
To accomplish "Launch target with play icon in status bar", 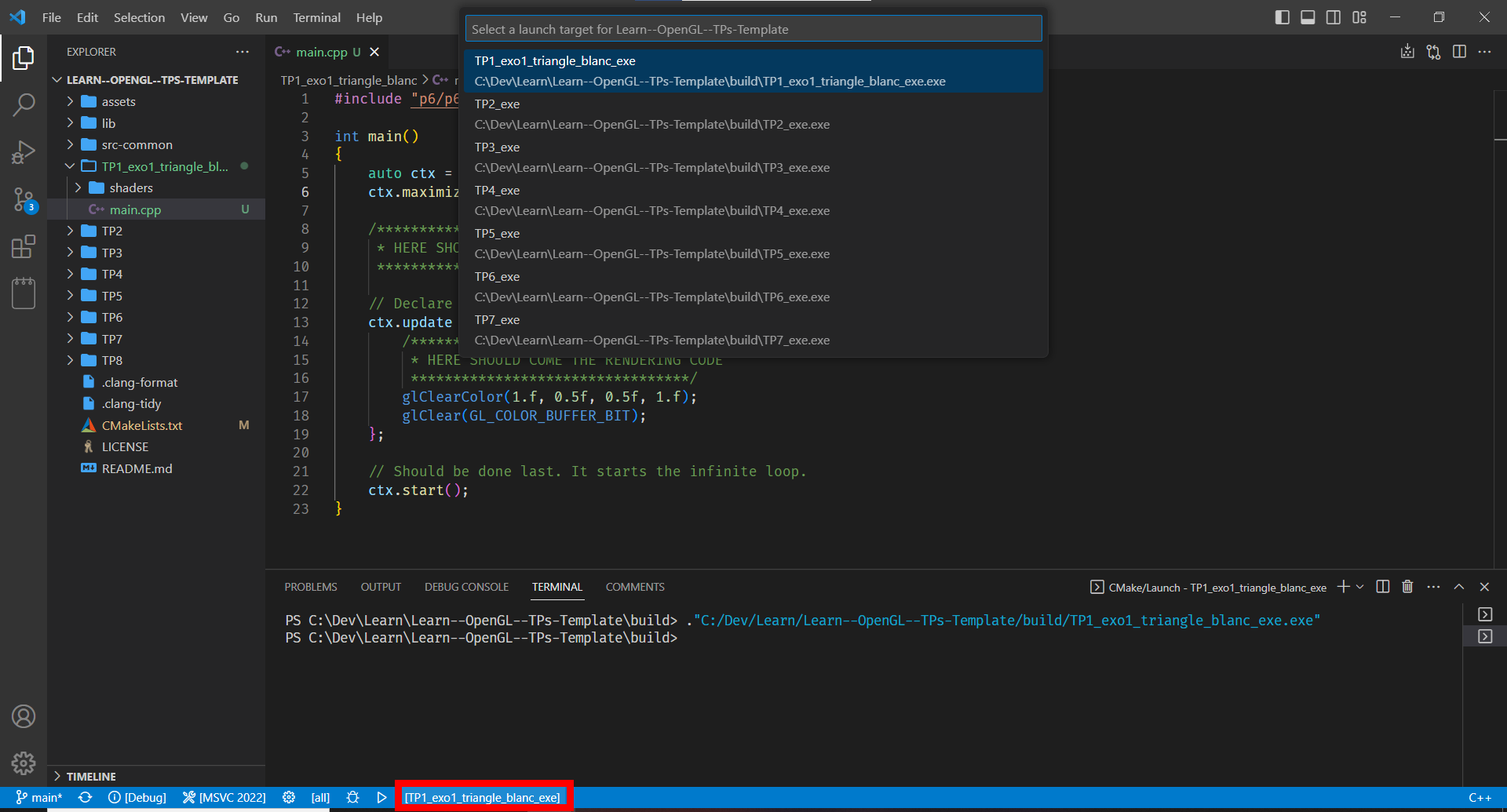I will click(x=381, y=797).
